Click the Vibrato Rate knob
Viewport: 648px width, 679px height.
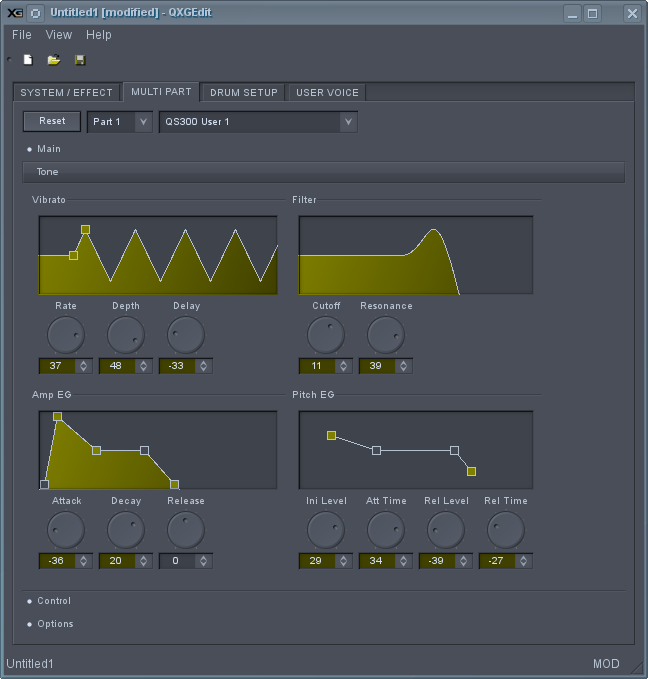pyautogui.click(x=66, y=335)
